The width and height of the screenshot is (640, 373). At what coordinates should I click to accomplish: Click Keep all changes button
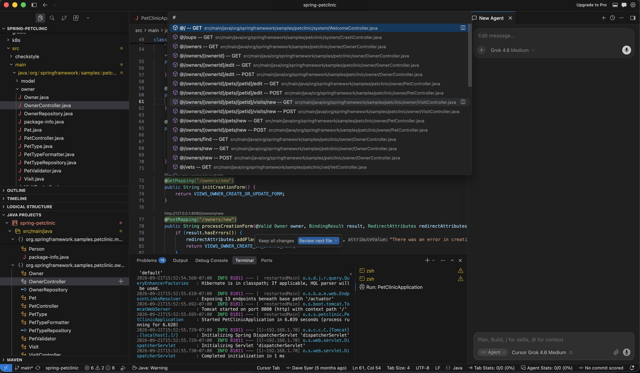tap(276, 241)
